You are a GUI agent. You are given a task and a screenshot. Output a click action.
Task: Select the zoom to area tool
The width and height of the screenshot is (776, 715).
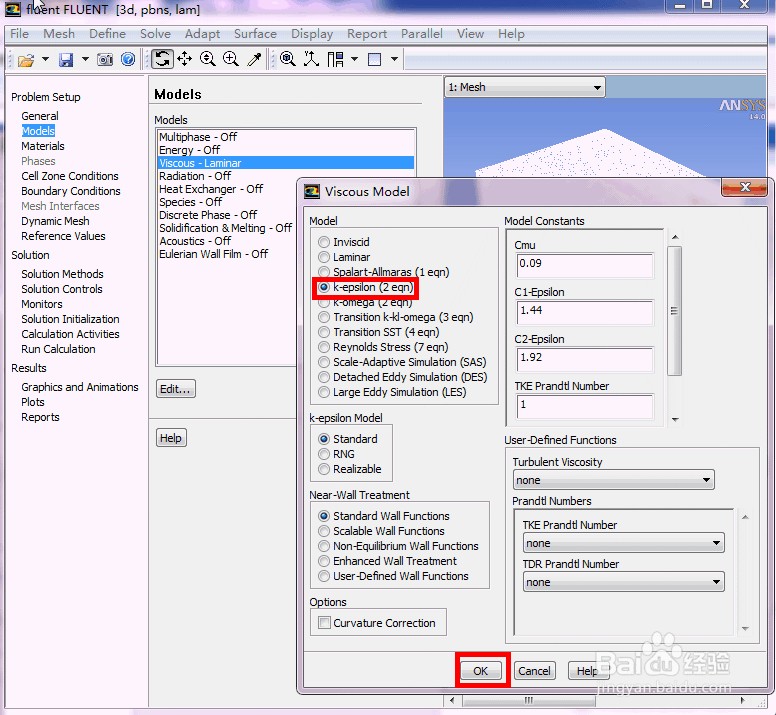[x=231, y=59]
